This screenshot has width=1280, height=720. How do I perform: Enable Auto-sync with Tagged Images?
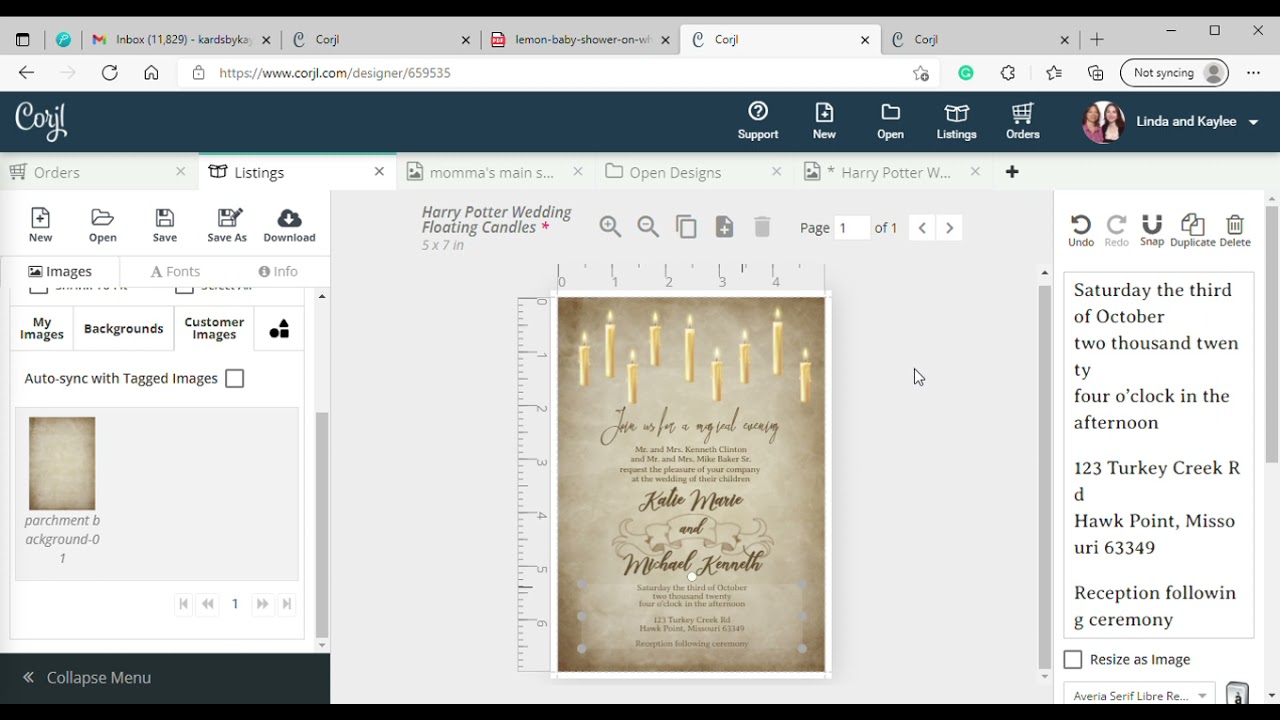coord(234,378)
